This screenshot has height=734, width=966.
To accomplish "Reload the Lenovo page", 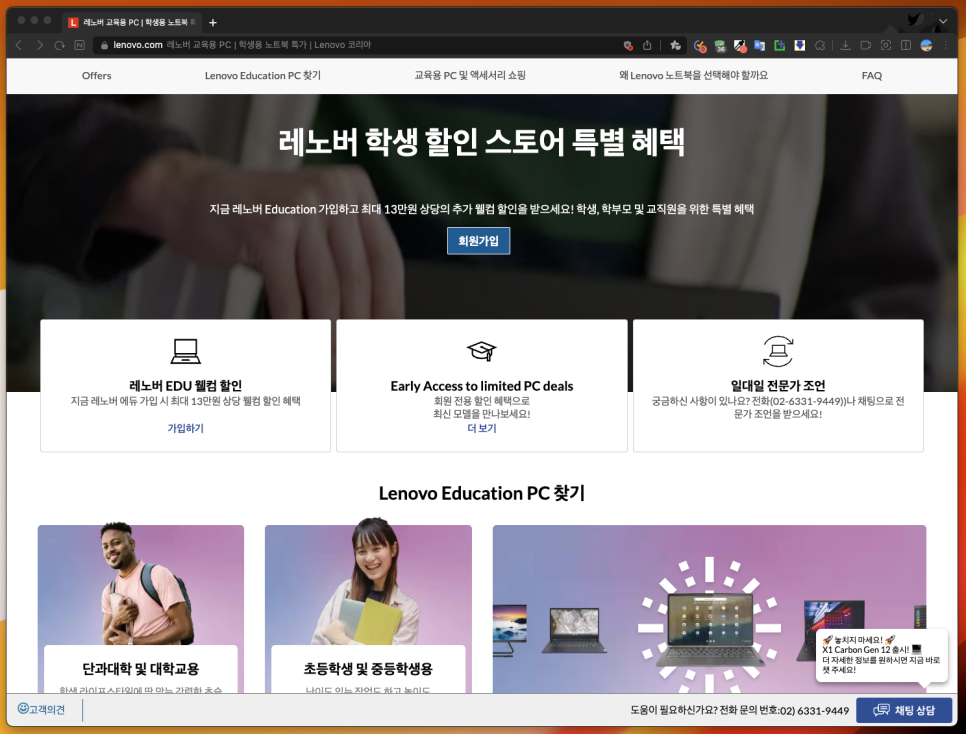I will tap(59, 45).
